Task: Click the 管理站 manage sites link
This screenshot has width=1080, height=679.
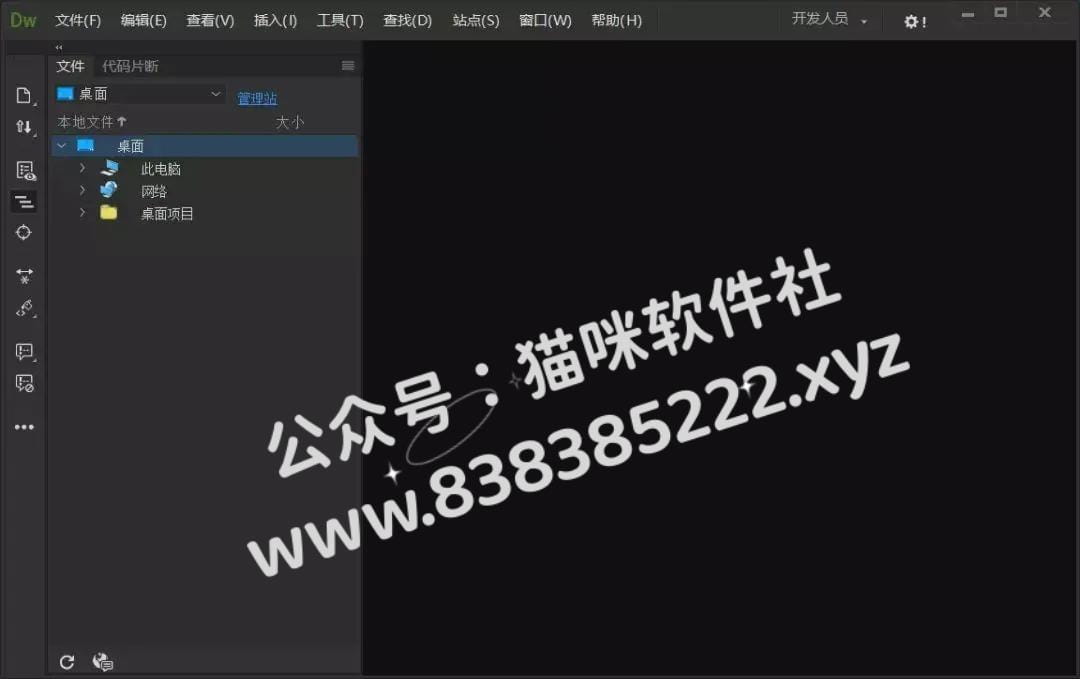Action: tap(257, 98)
